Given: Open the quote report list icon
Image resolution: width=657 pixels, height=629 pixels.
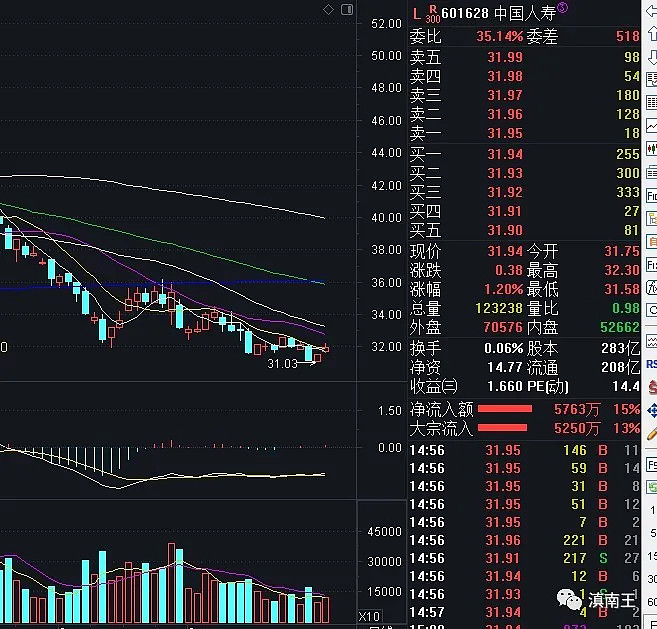Looking at the screenshot, I should point(652,79).
